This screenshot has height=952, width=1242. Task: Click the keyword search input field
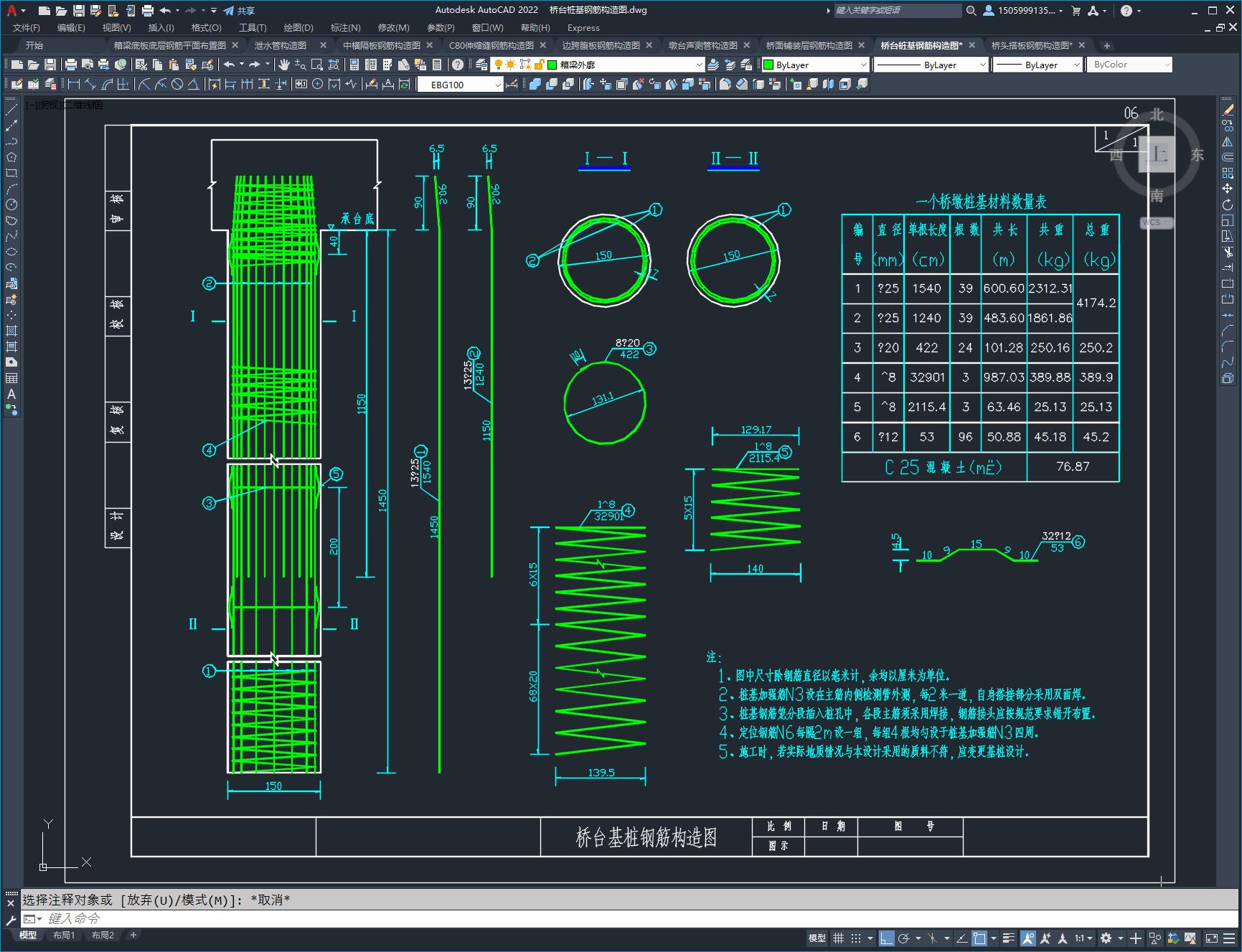(x=897, y=11)
